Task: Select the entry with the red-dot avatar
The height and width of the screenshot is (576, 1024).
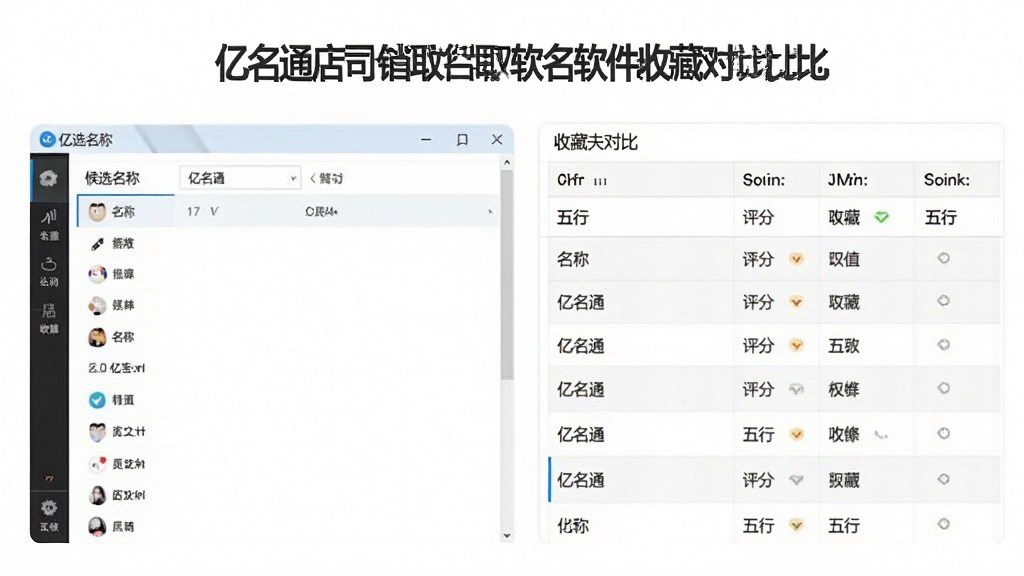Action: pyautogui.click(x=116, y=464)
